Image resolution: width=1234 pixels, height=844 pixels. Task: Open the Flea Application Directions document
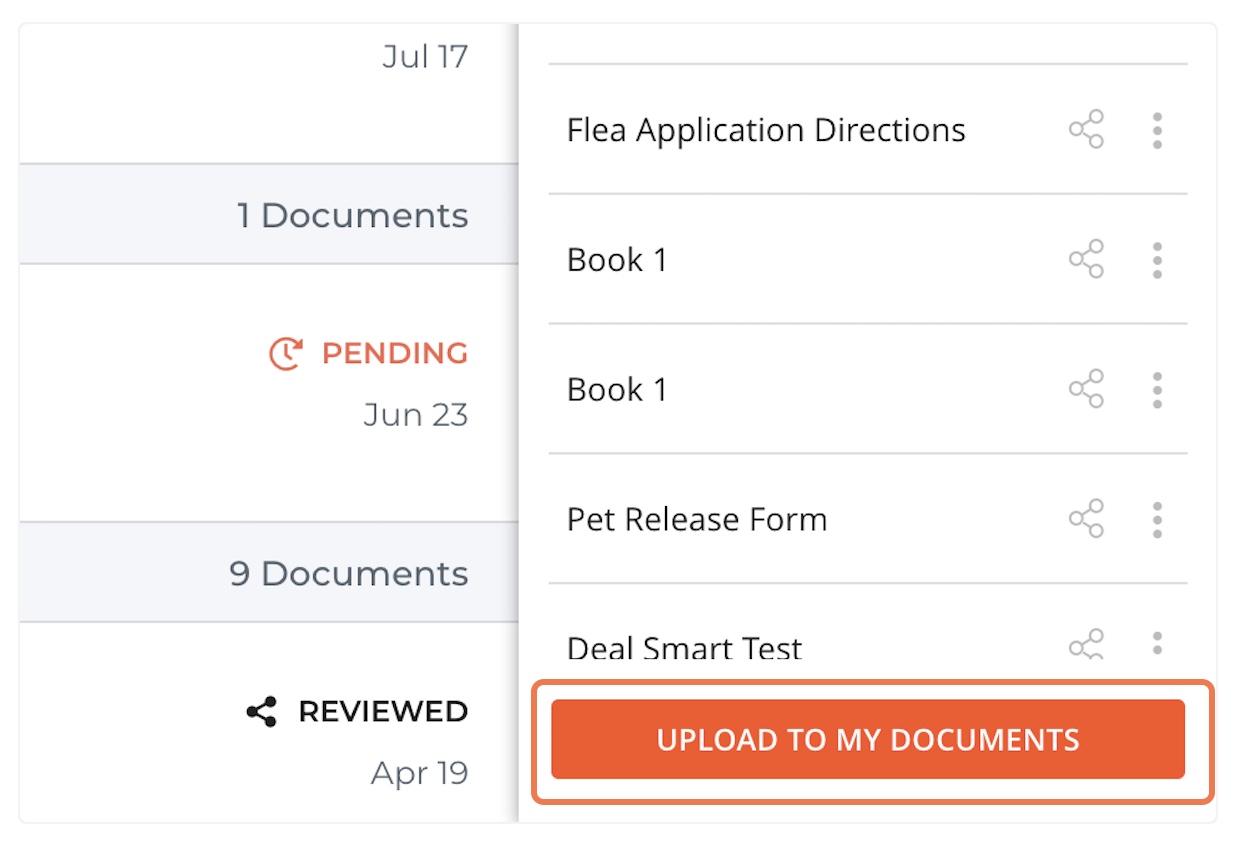point(766,130)
